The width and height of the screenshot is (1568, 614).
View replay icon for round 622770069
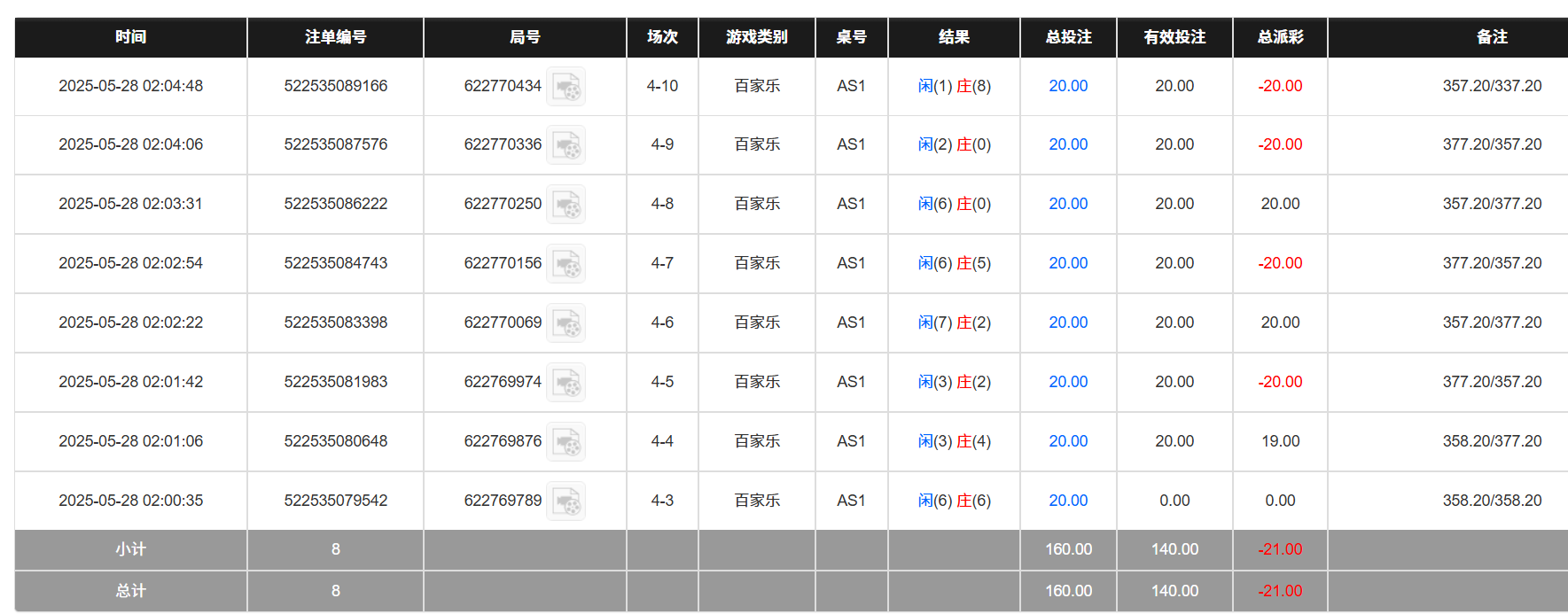point(566,323)
